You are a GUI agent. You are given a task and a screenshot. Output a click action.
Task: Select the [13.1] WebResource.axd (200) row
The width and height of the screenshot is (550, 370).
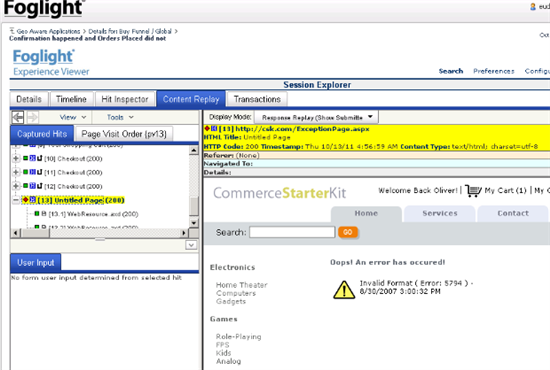(93, 214)
